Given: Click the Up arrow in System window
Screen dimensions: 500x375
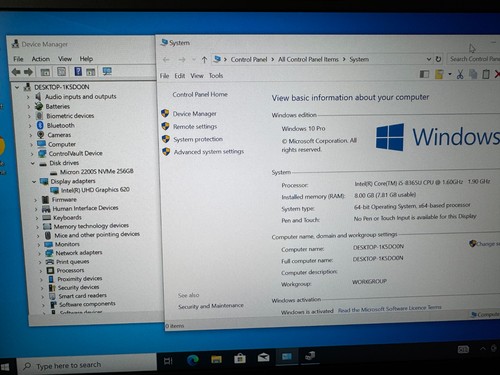Looking at the screenshot, I should click(x=204, y=60).
